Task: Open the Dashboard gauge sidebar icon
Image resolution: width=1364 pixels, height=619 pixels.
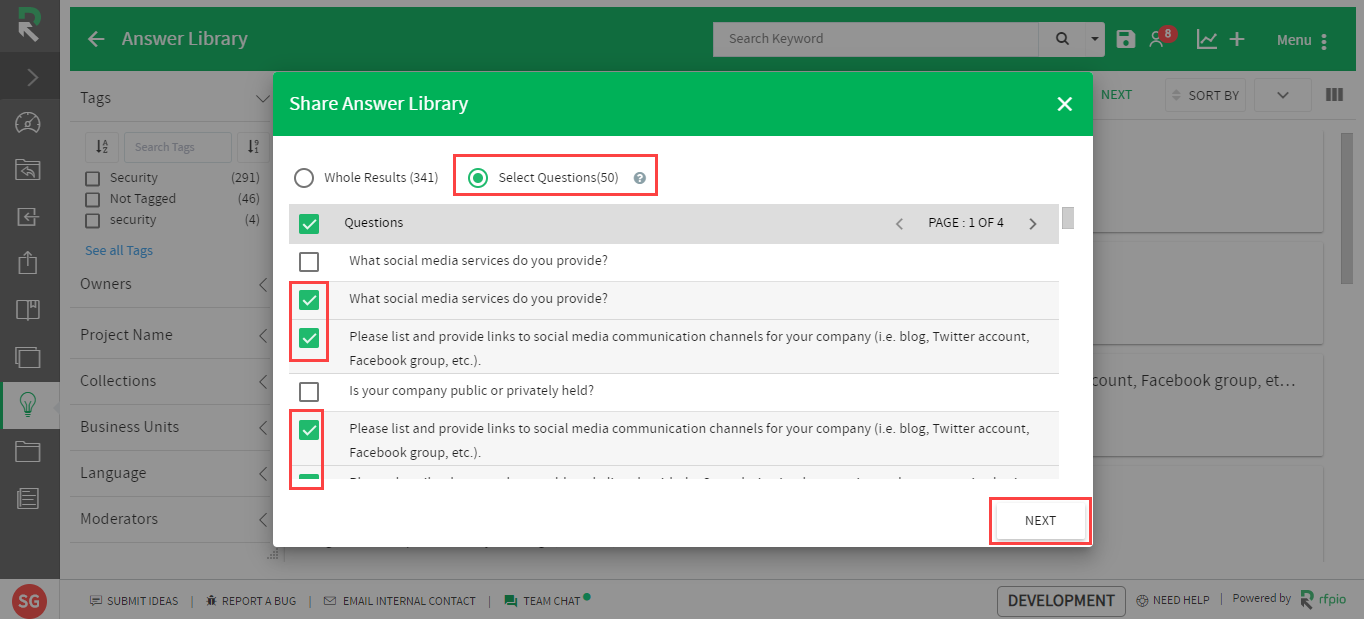Action: pos(28,123)
